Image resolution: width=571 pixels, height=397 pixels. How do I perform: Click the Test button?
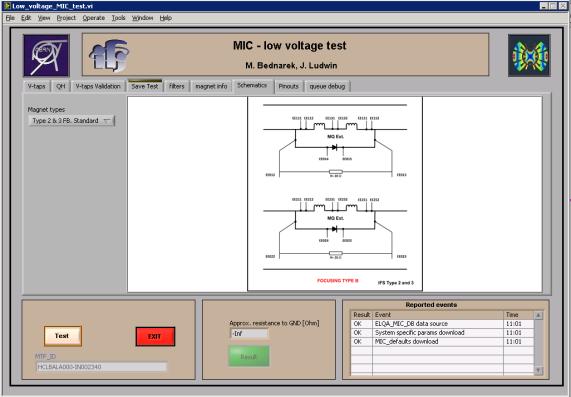point(63,336)
